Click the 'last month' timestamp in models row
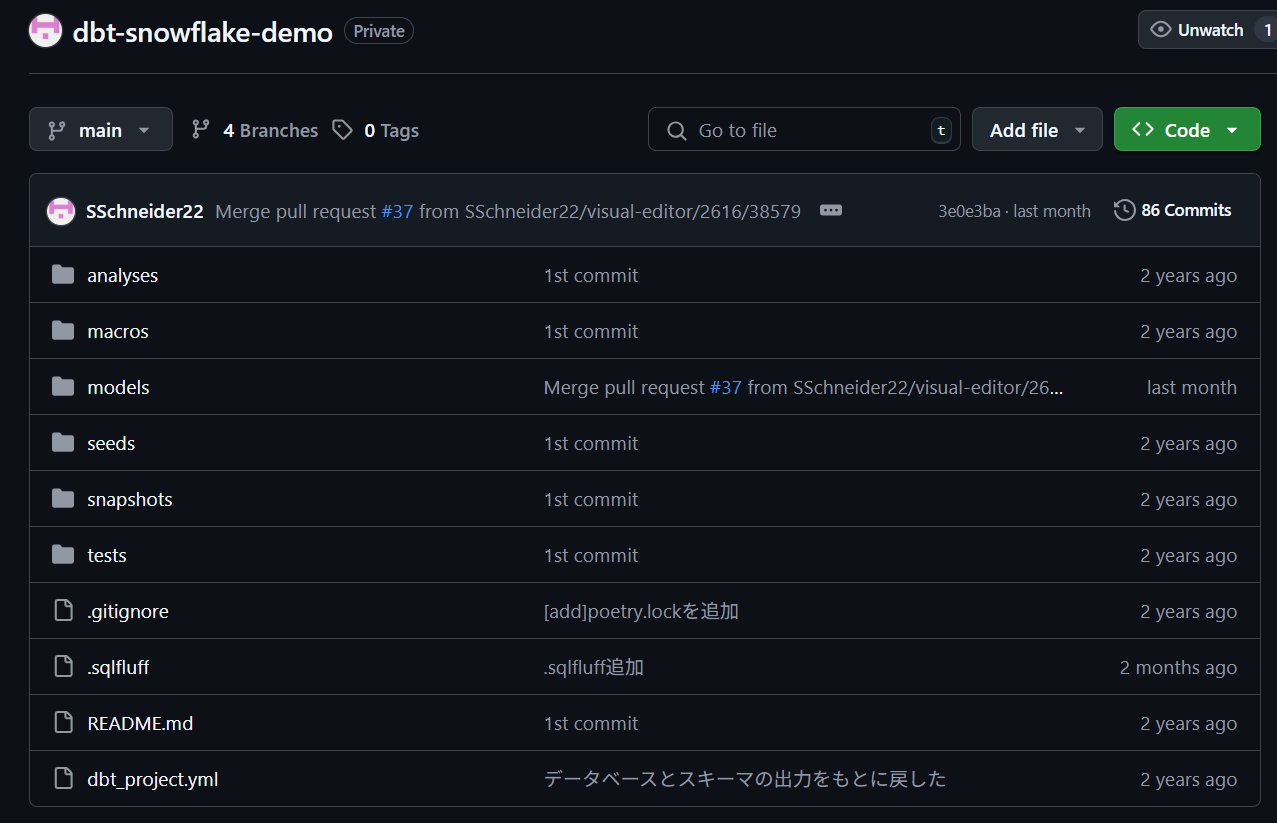The image size is (1277, 823). [1192, 388]
